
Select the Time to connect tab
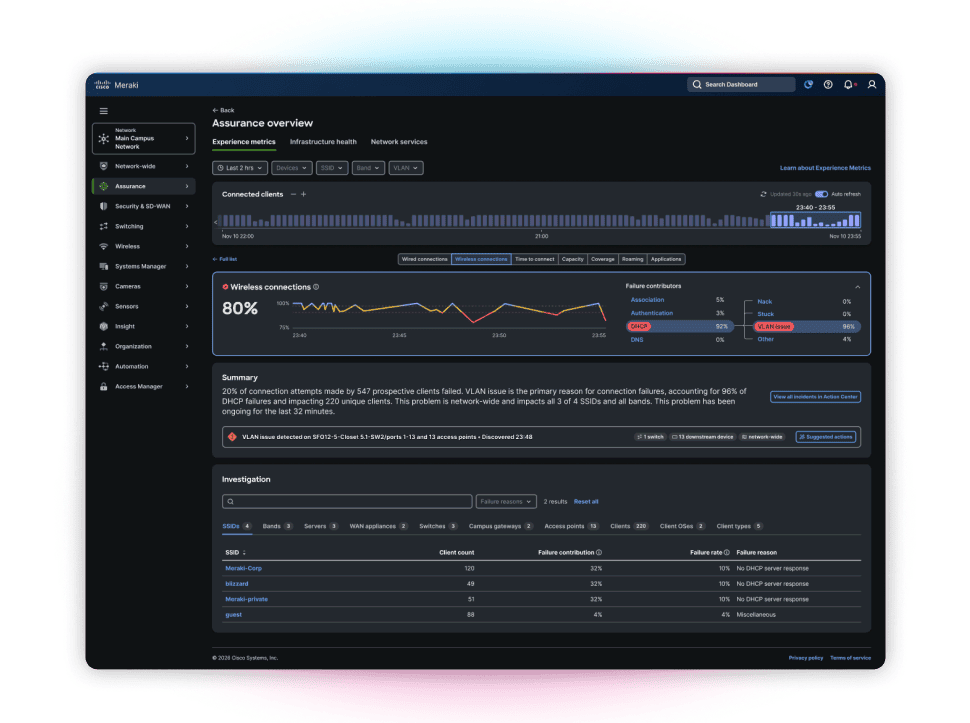pyautogui.click(x=534, y=259)
